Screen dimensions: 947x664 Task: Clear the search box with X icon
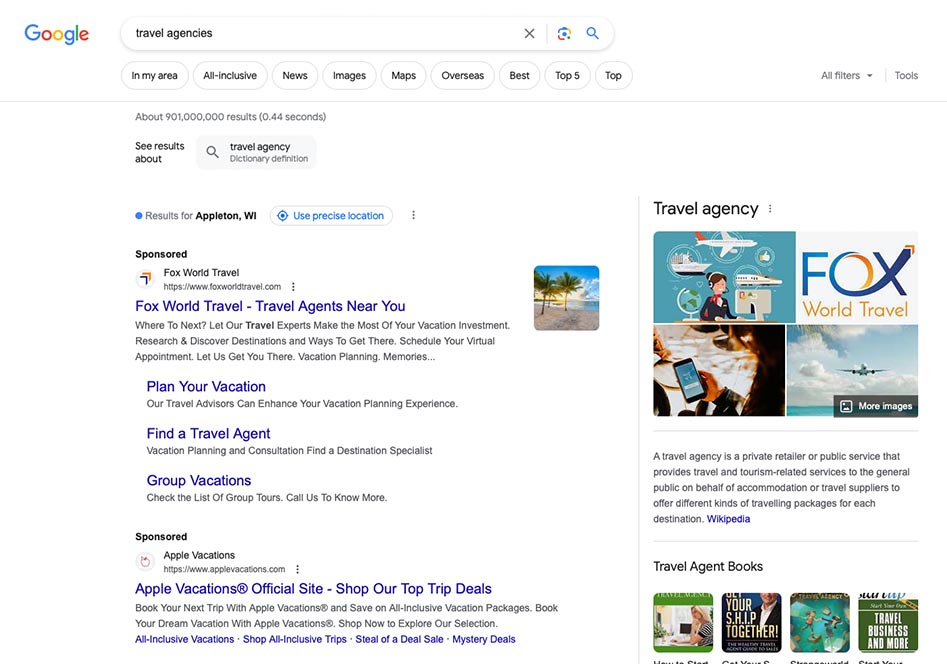point(529,34)
